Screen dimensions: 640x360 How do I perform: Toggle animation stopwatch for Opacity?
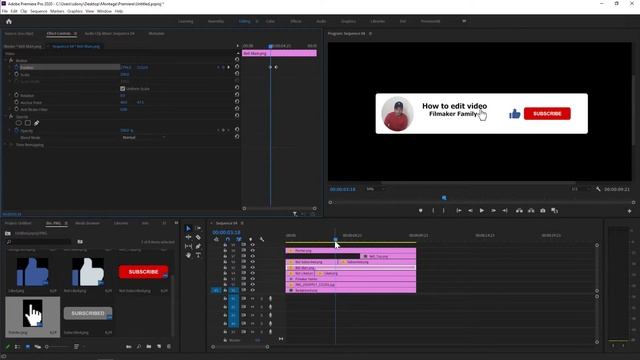16,131
